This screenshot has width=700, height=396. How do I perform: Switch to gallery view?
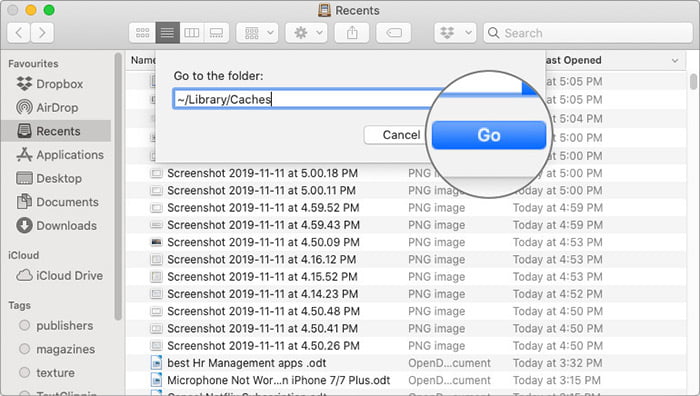tap(217, 33)
